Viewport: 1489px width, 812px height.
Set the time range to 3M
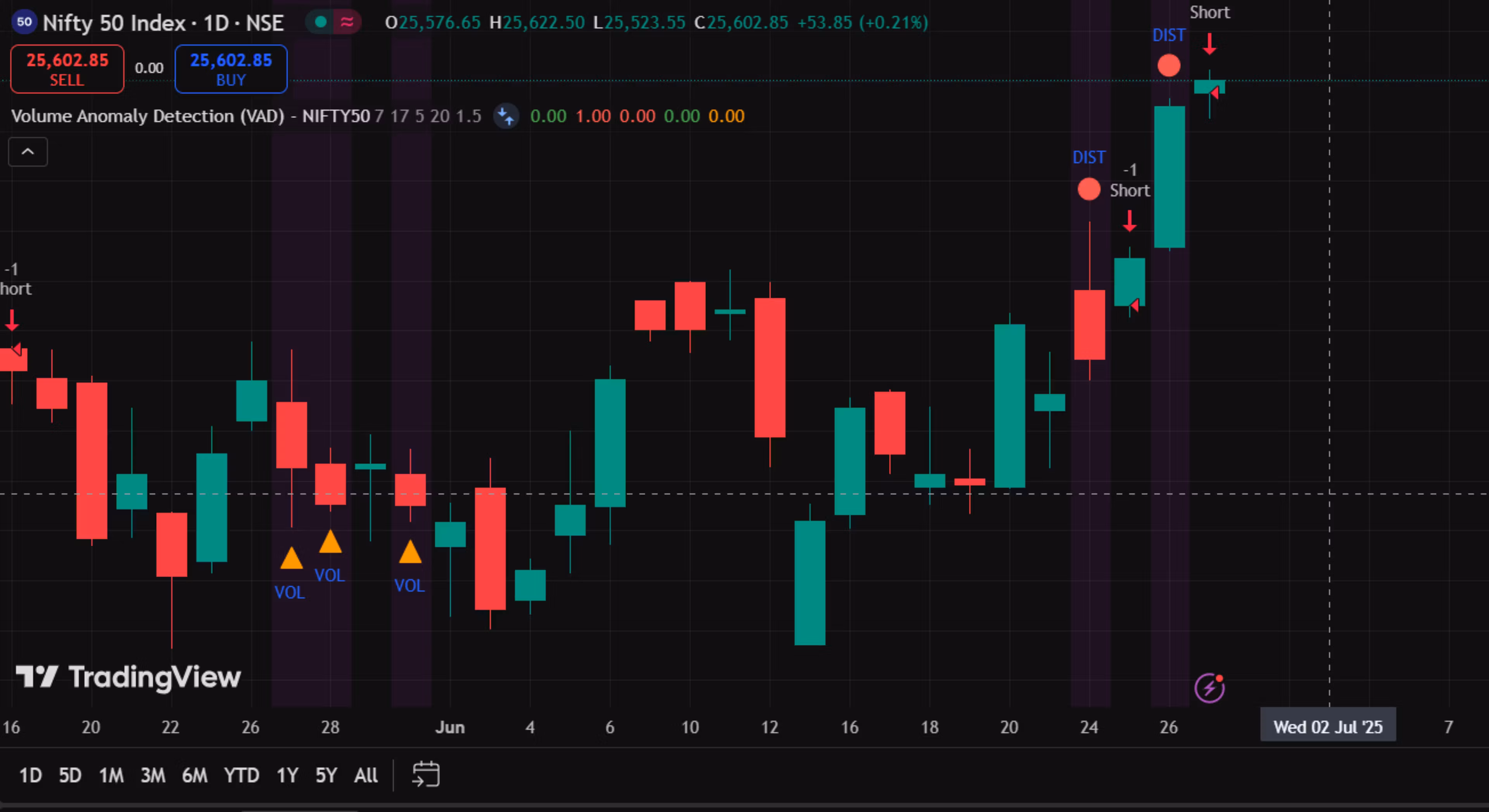[x=153, y=775]
